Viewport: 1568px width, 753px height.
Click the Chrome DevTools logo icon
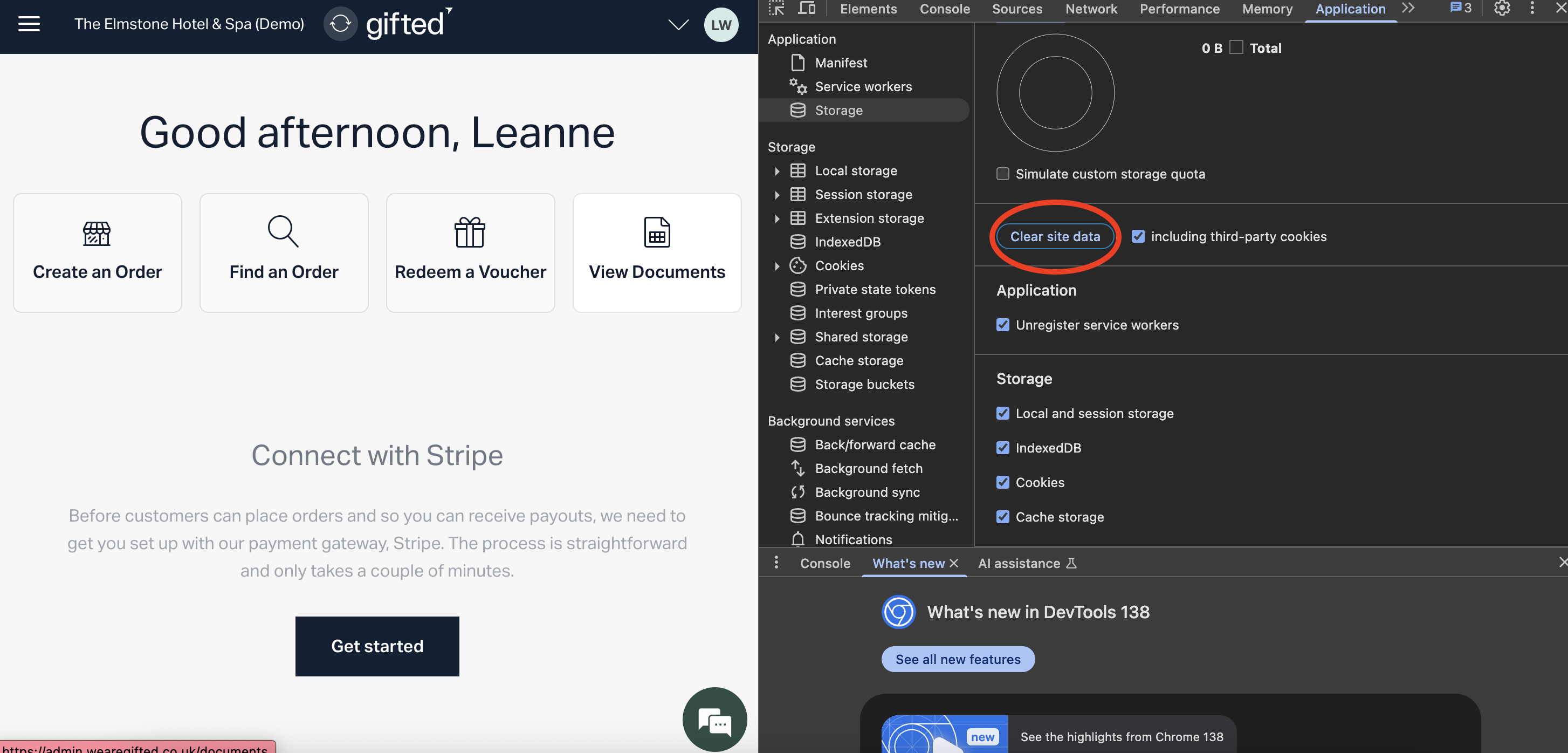click(x=898, y=612)
